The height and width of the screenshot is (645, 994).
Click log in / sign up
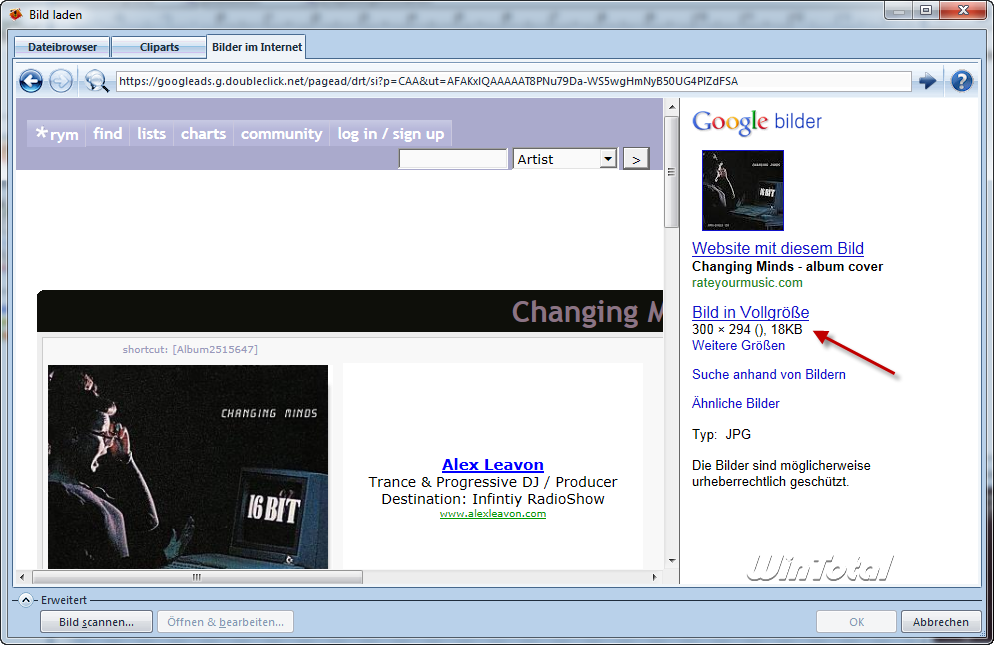(x=390, y=134)
